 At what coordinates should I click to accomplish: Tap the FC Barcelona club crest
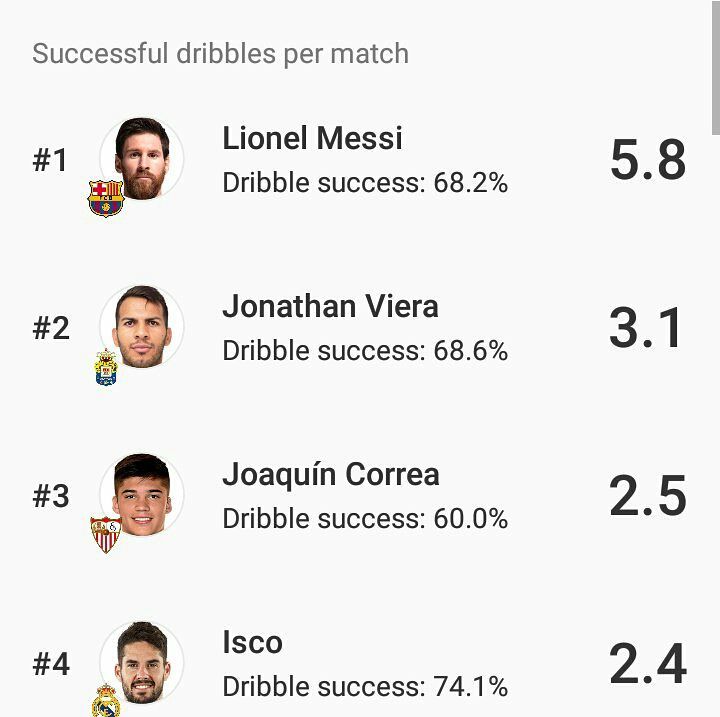[106, 198]
